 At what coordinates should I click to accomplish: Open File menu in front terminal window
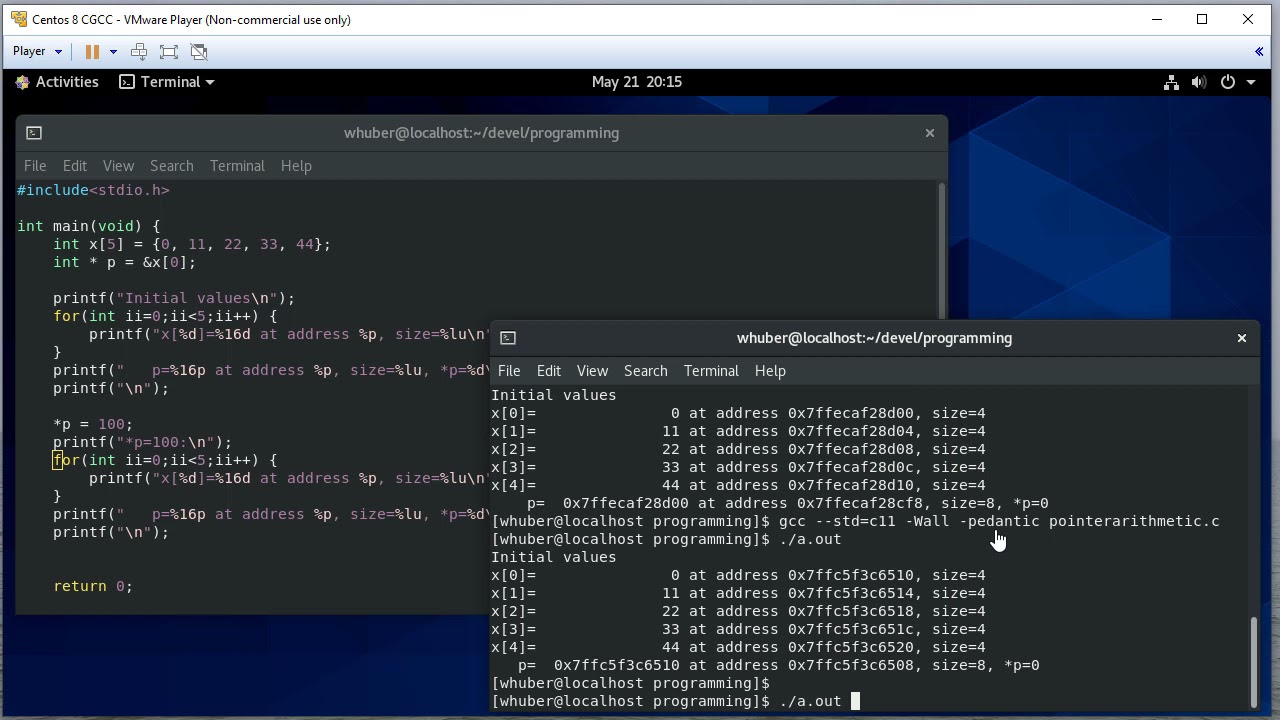[509, 371]
